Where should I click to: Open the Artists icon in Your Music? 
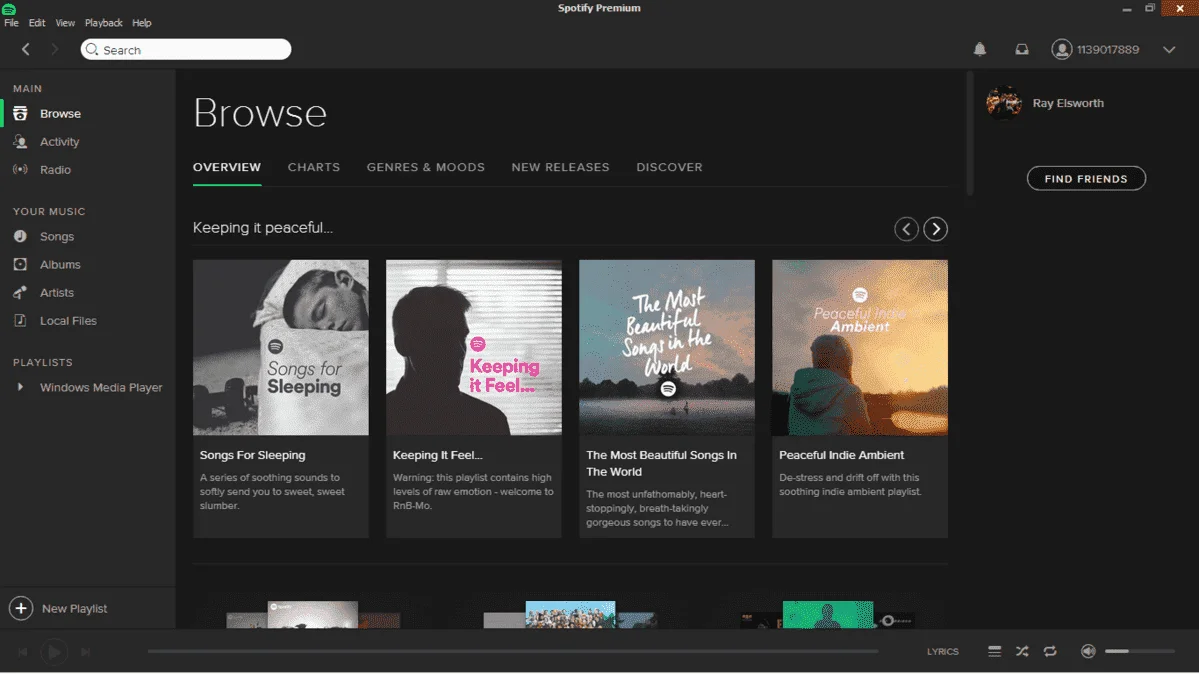point(20,292)
